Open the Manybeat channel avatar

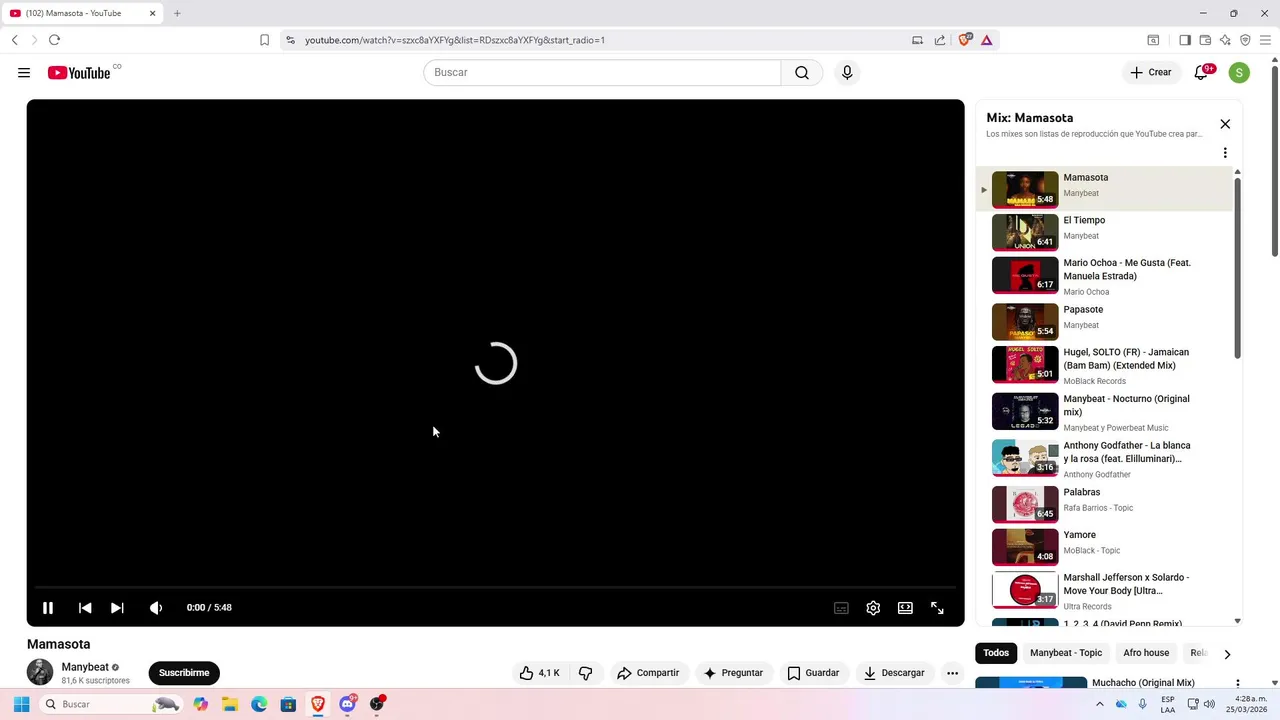[40, 672]
